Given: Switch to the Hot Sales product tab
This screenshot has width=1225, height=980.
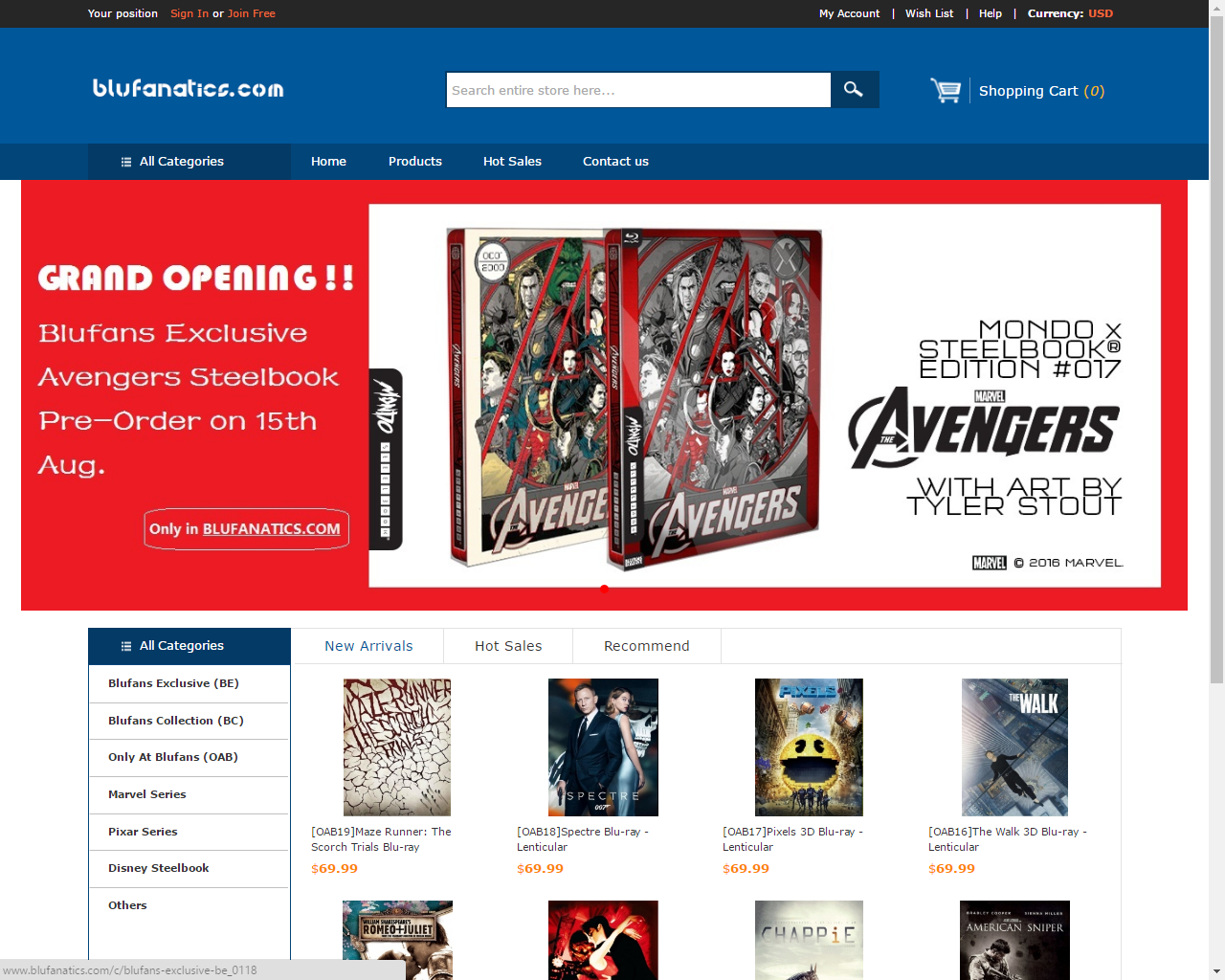Looking at the screenshot, I should click(508, 646).
